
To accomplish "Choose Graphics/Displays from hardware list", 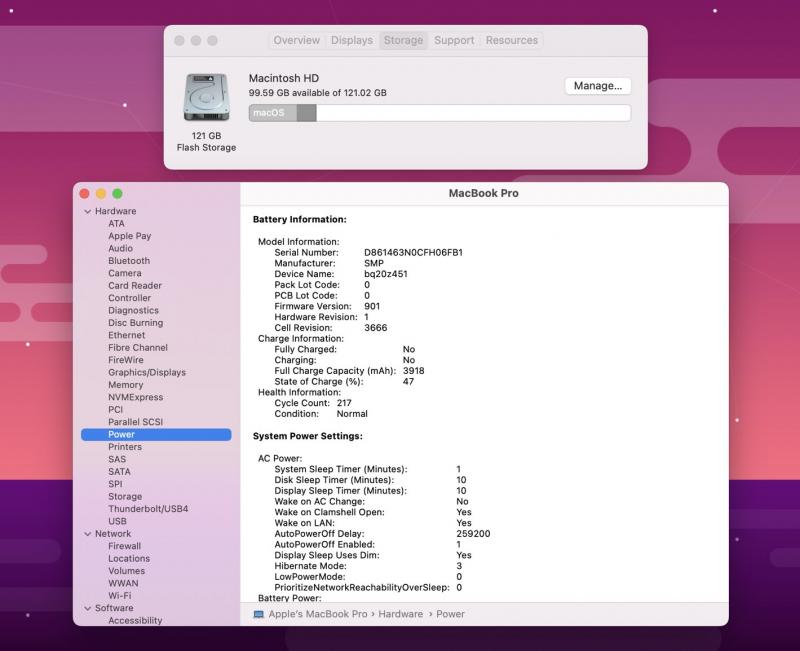I will click(x=147, y=373).
